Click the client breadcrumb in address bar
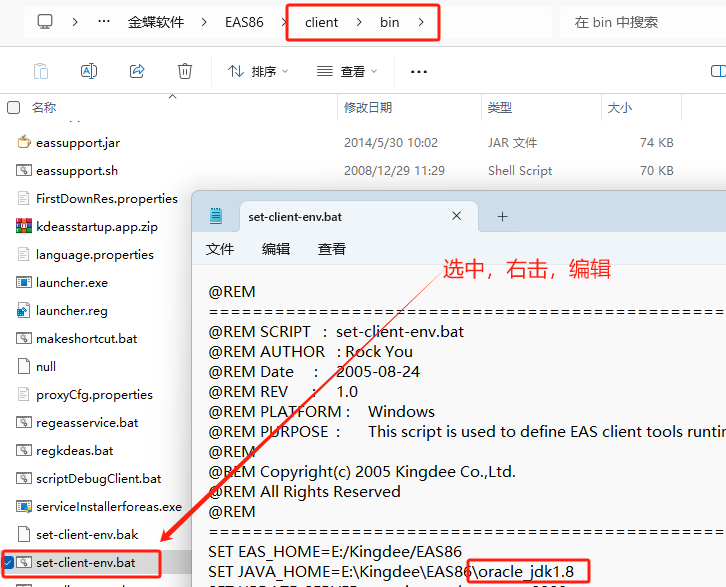This screenshot has height=587, width=726. [x=322, y=22]
